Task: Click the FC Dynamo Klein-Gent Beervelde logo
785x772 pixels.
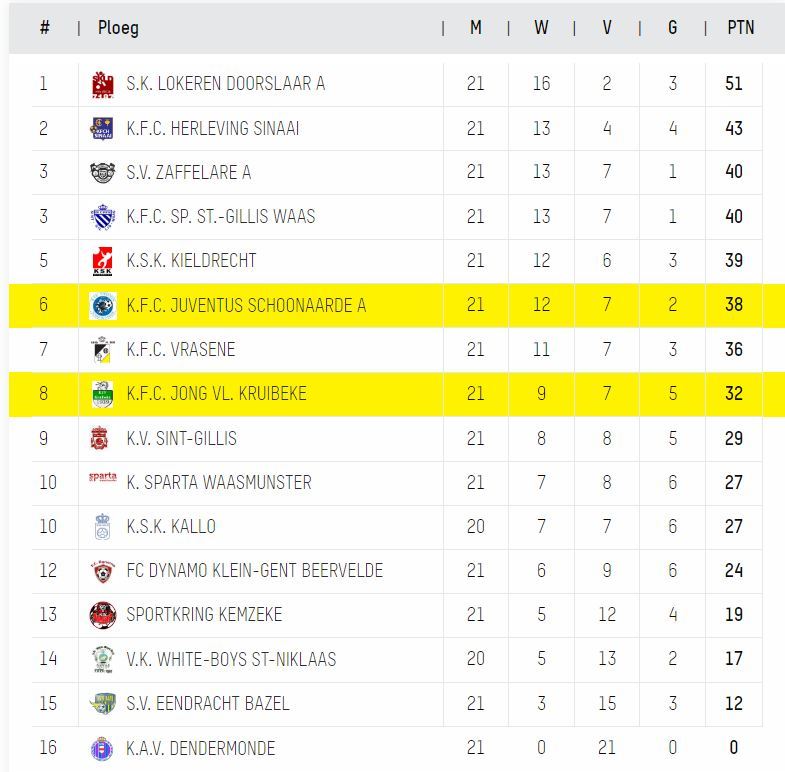Action: point(102,571)
